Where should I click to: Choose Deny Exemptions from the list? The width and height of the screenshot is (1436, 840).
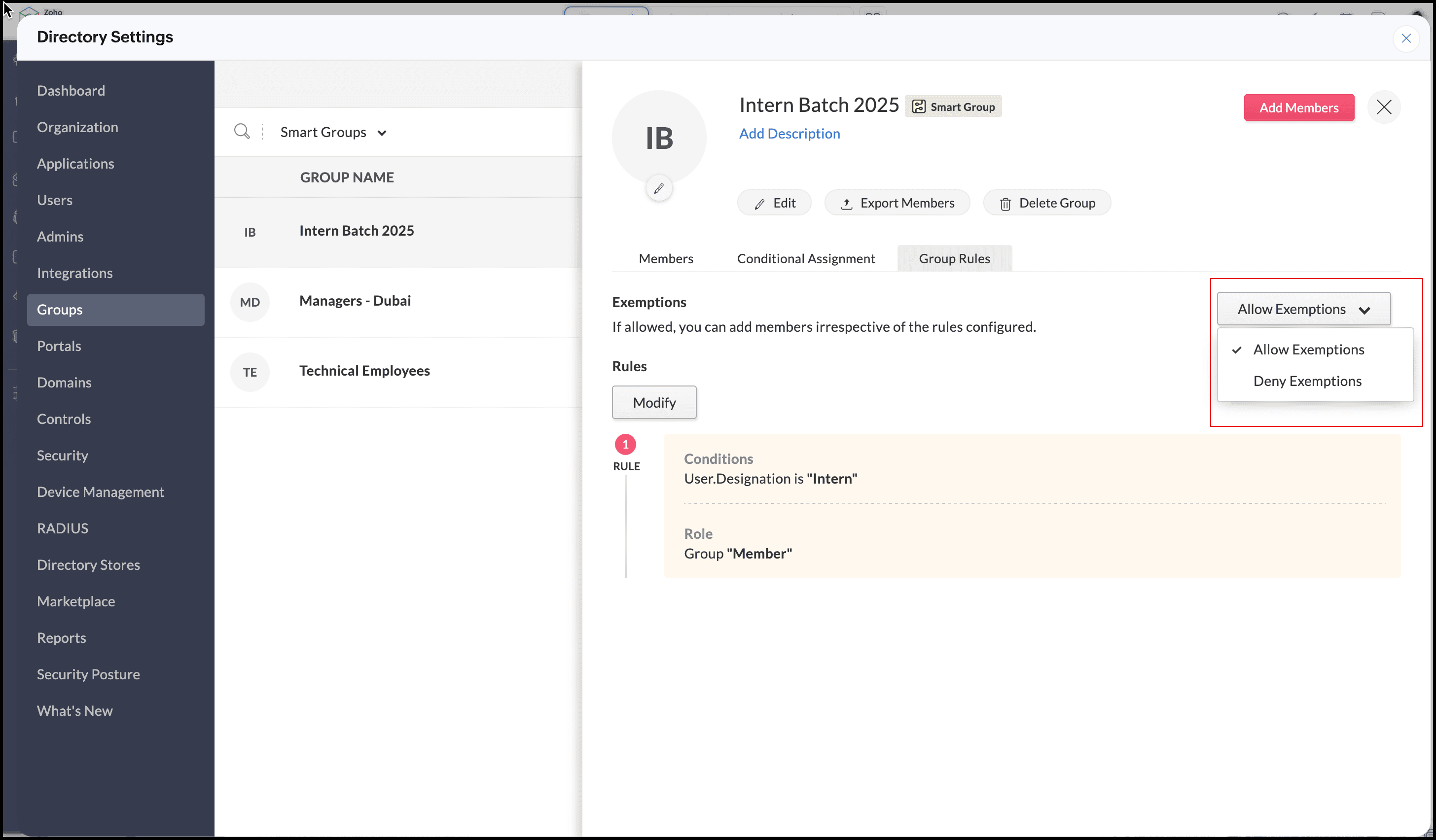click(x=1307, y=381)
